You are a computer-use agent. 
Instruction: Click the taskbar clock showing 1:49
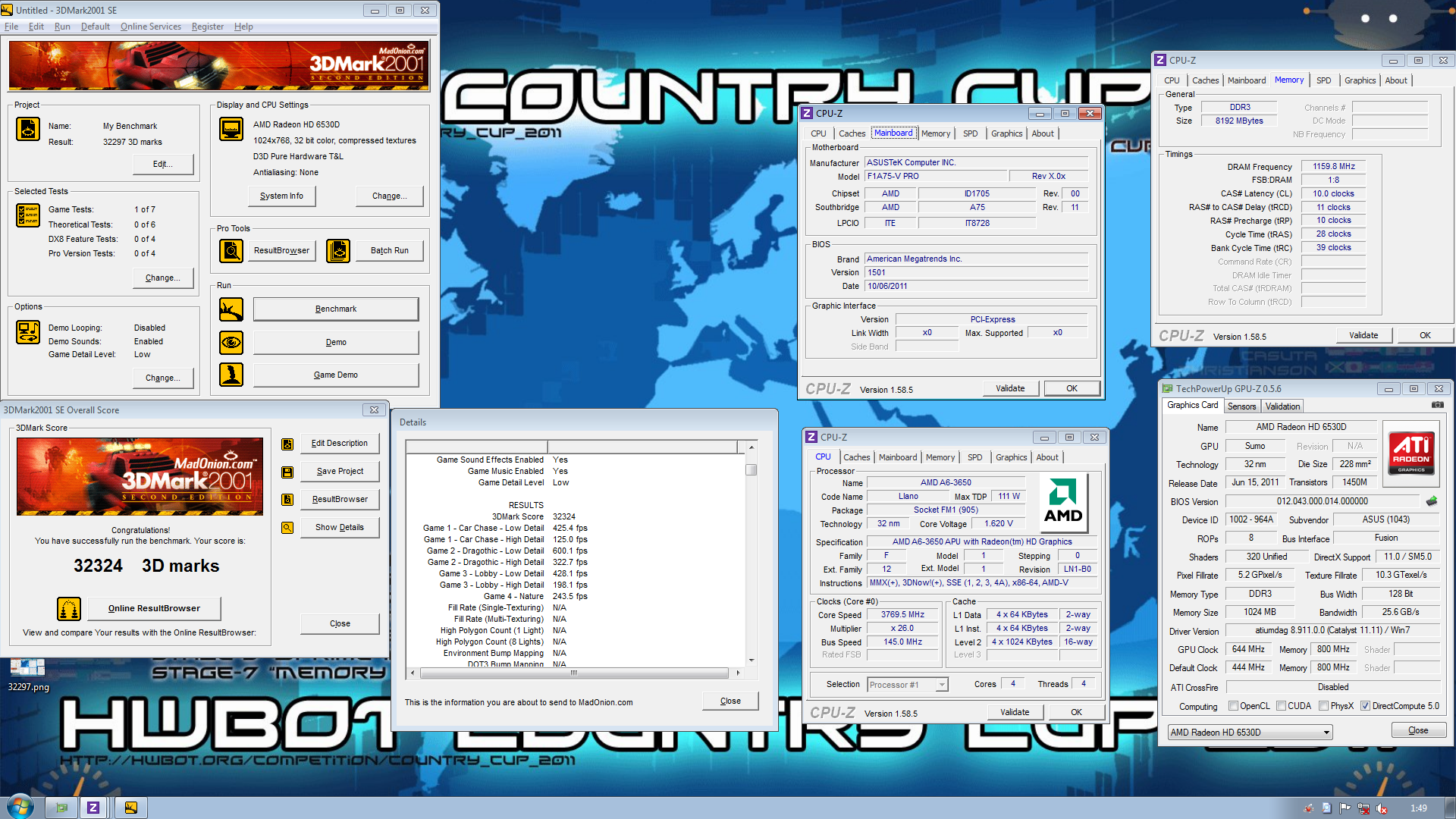coord(1419,808)
